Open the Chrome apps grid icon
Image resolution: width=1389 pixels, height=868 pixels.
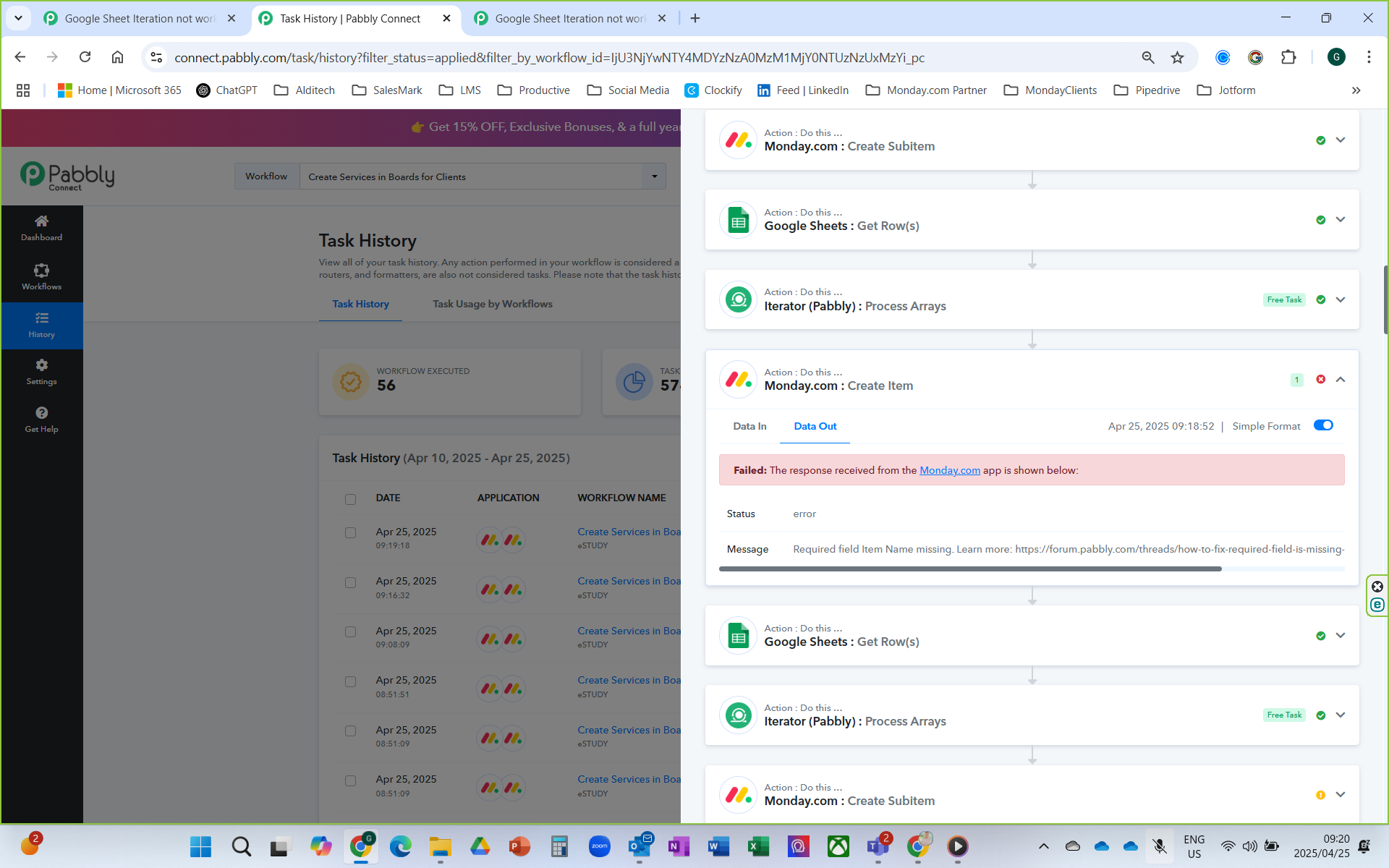(23, 90)
